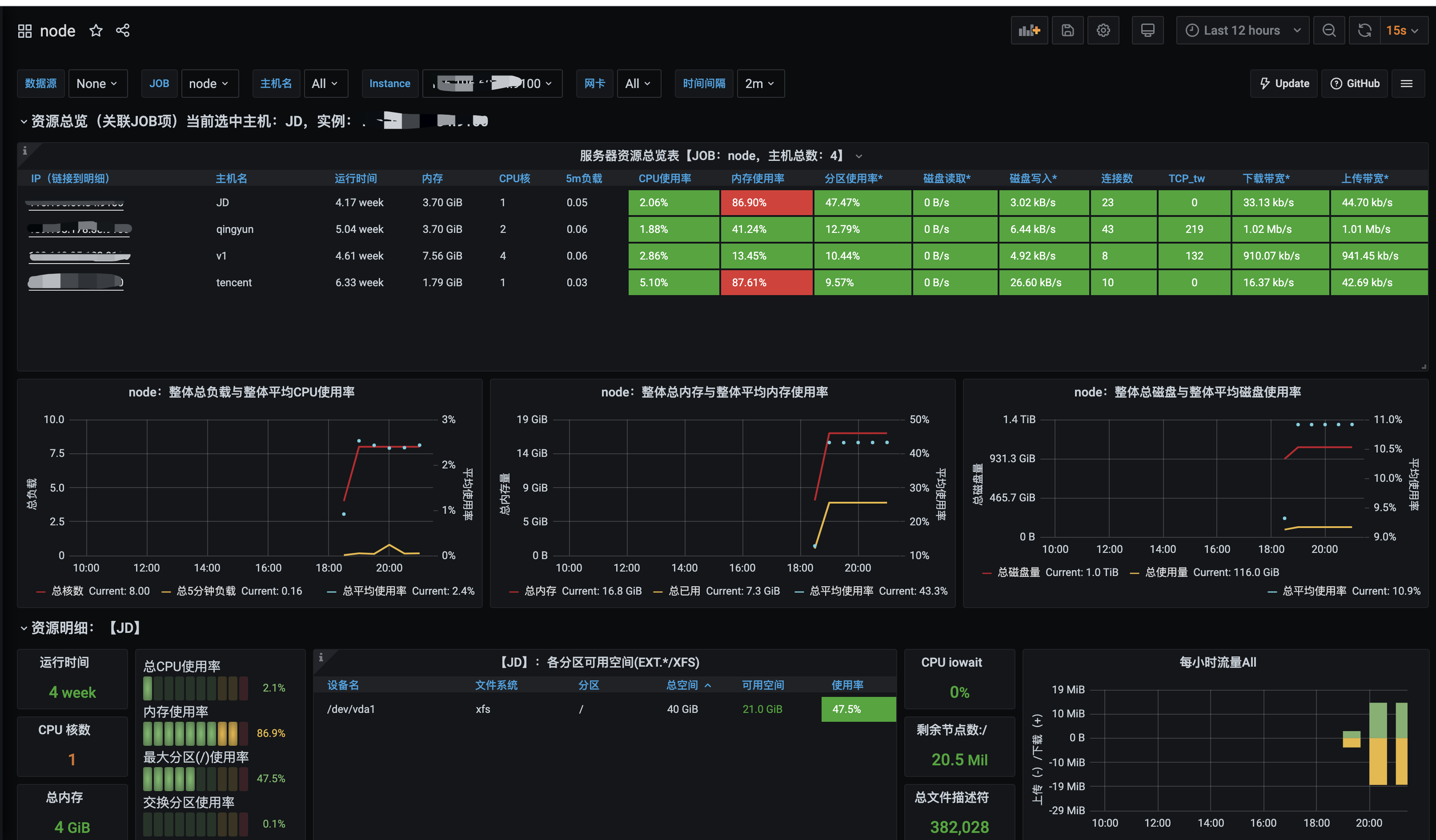The height and width of the screenshot is (840, 1436).
Task: Save dashboard via floppy disk icon
Action: (x=1067, y=31)
